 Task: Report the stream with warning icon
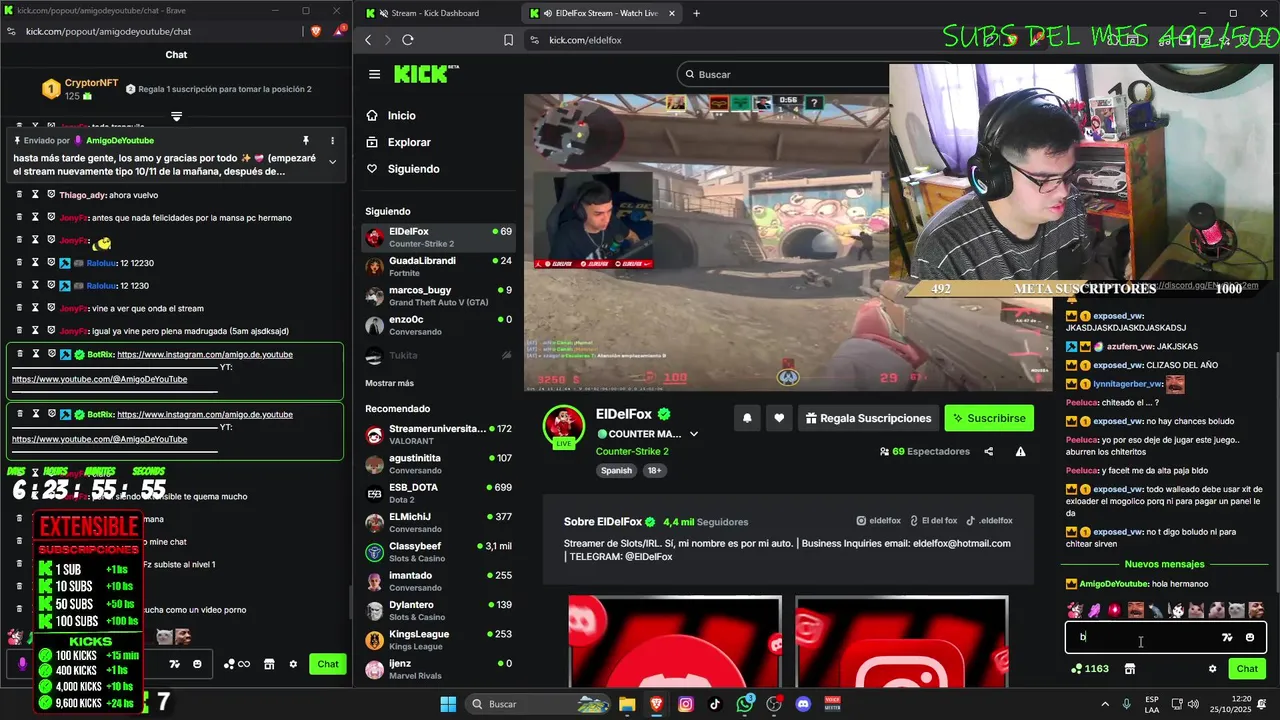click(x=1021, y=452)
